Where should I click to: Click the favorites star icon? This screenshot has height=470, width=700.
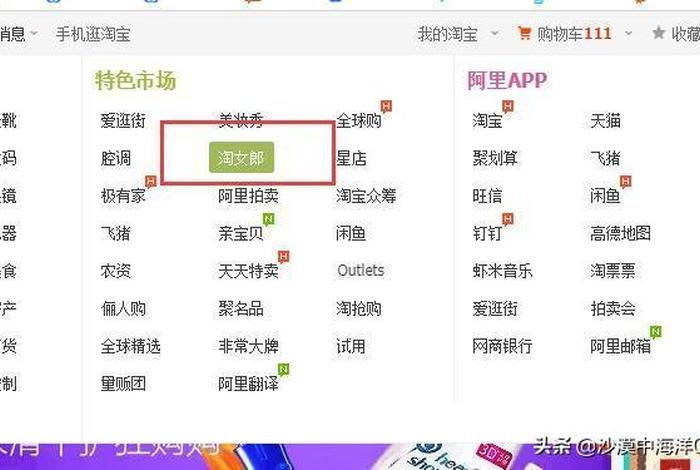point(658,33)
